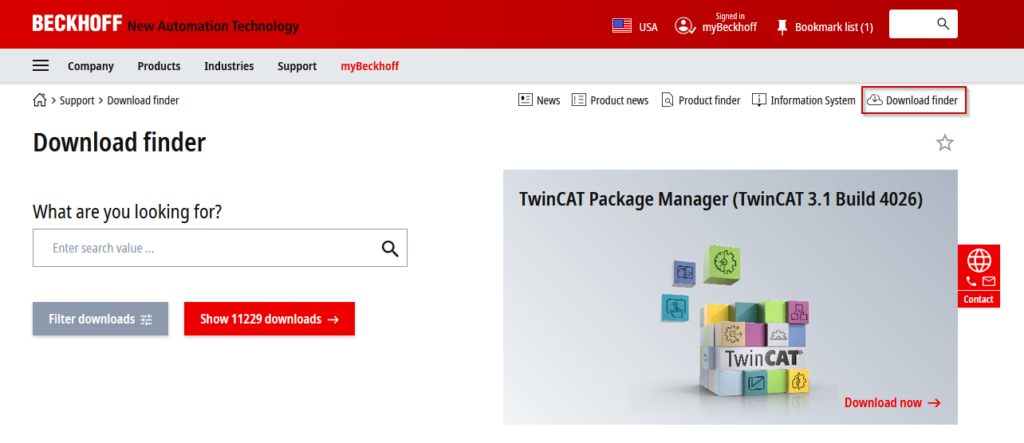Click the USA flag icon

pos(622,26)
